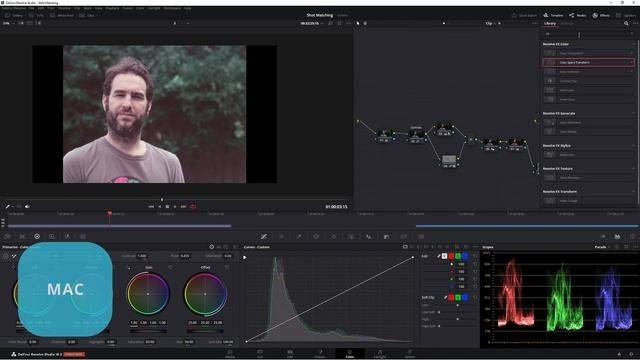This screenshot has width=640, height=360.
Task: Collapse the Resolve FX Color section
Action: (633, 44)
